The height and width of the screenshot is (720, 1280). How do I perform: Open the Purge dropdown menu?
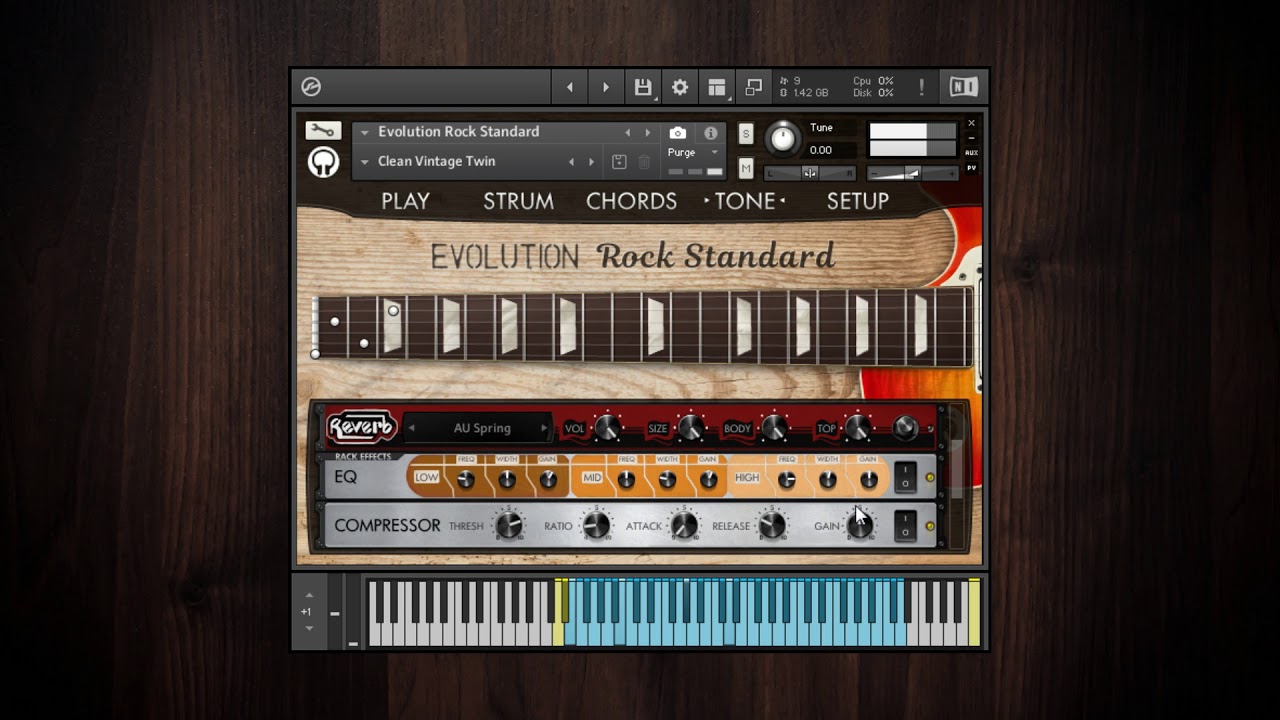[693, 153]
